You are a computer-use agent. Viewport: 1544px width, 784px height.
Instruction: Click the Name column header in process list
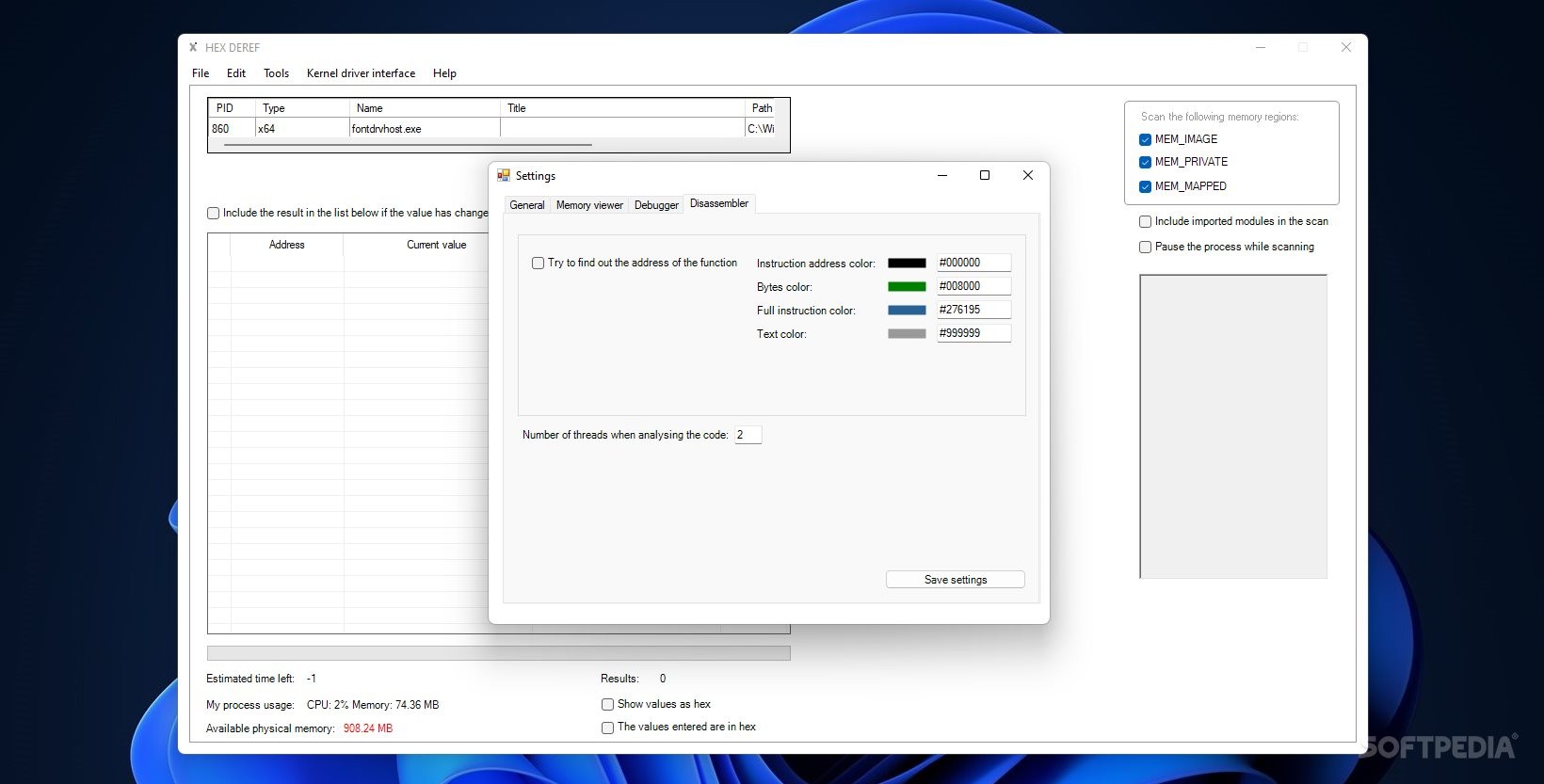click(425, 108)
